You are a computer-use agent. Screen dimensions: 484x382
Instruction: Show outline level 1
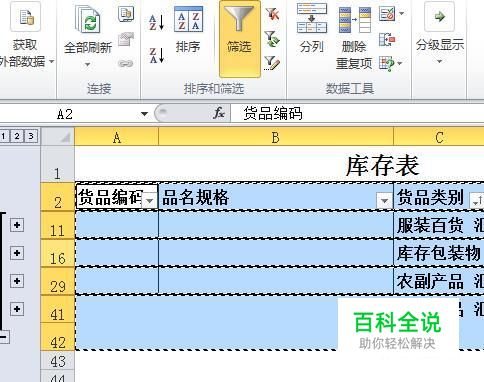tap(4, 136)
